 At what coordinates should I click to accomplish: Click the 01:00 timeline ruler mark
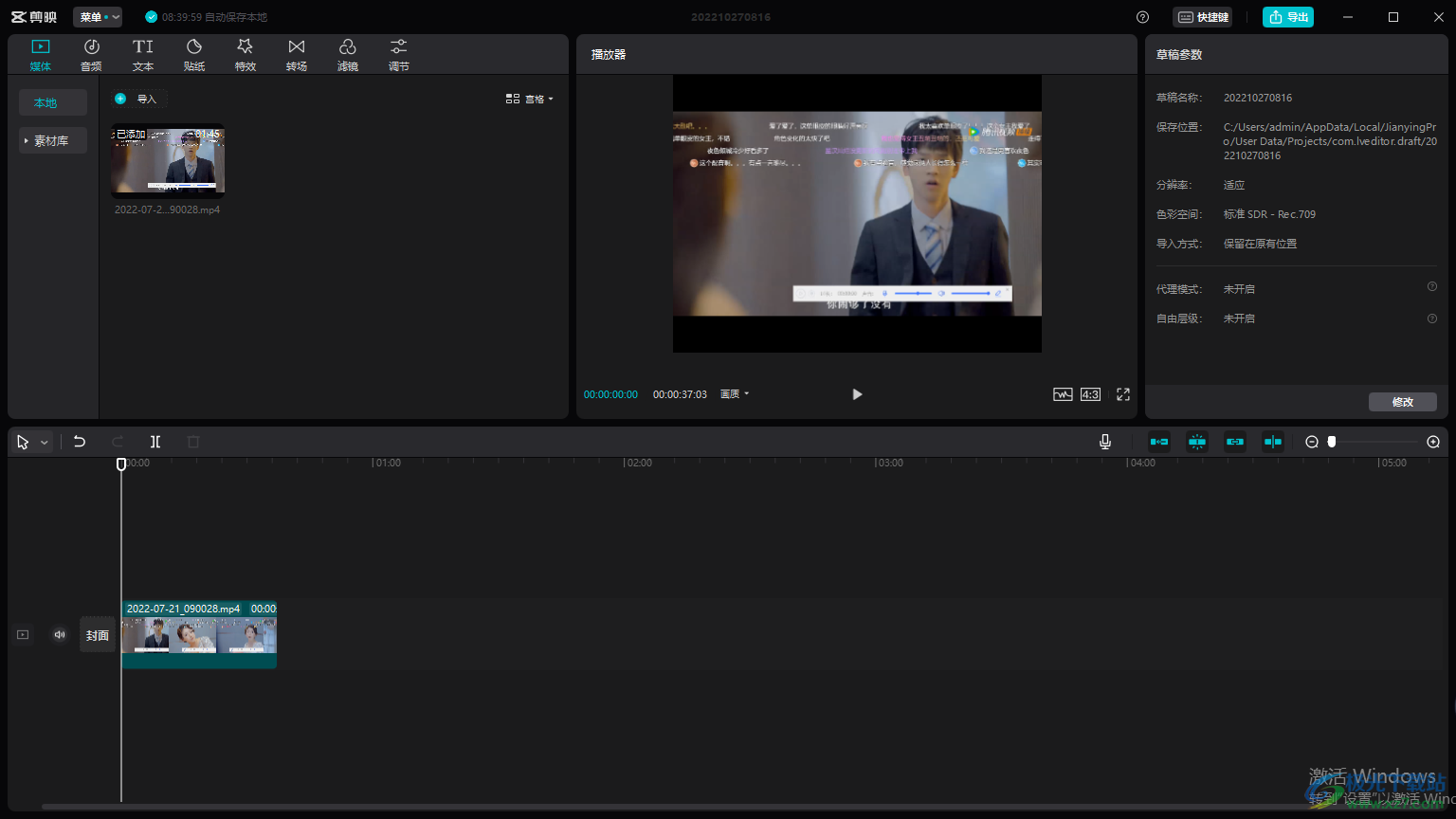click(x=387, y=464)
